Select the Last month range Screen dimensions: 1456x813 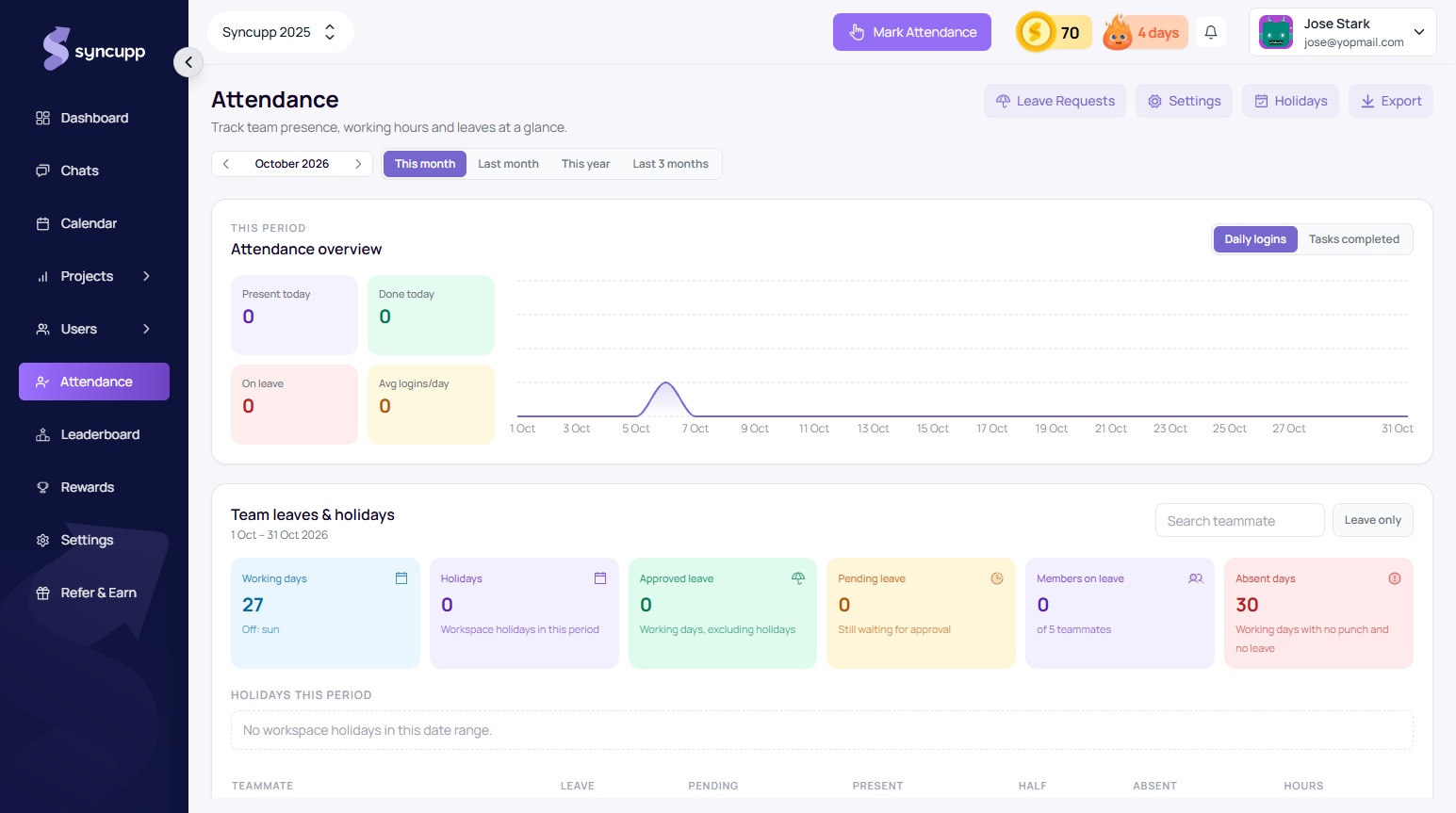[x=509, y=164]
